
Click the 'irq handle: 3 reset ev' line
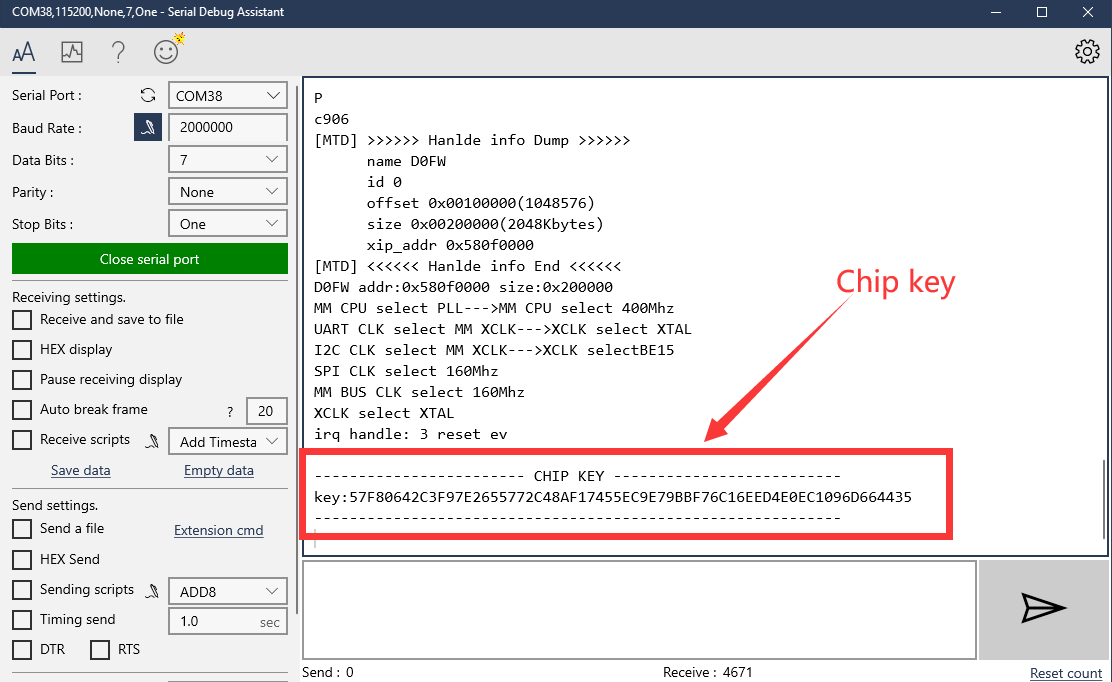click(411, 434)
